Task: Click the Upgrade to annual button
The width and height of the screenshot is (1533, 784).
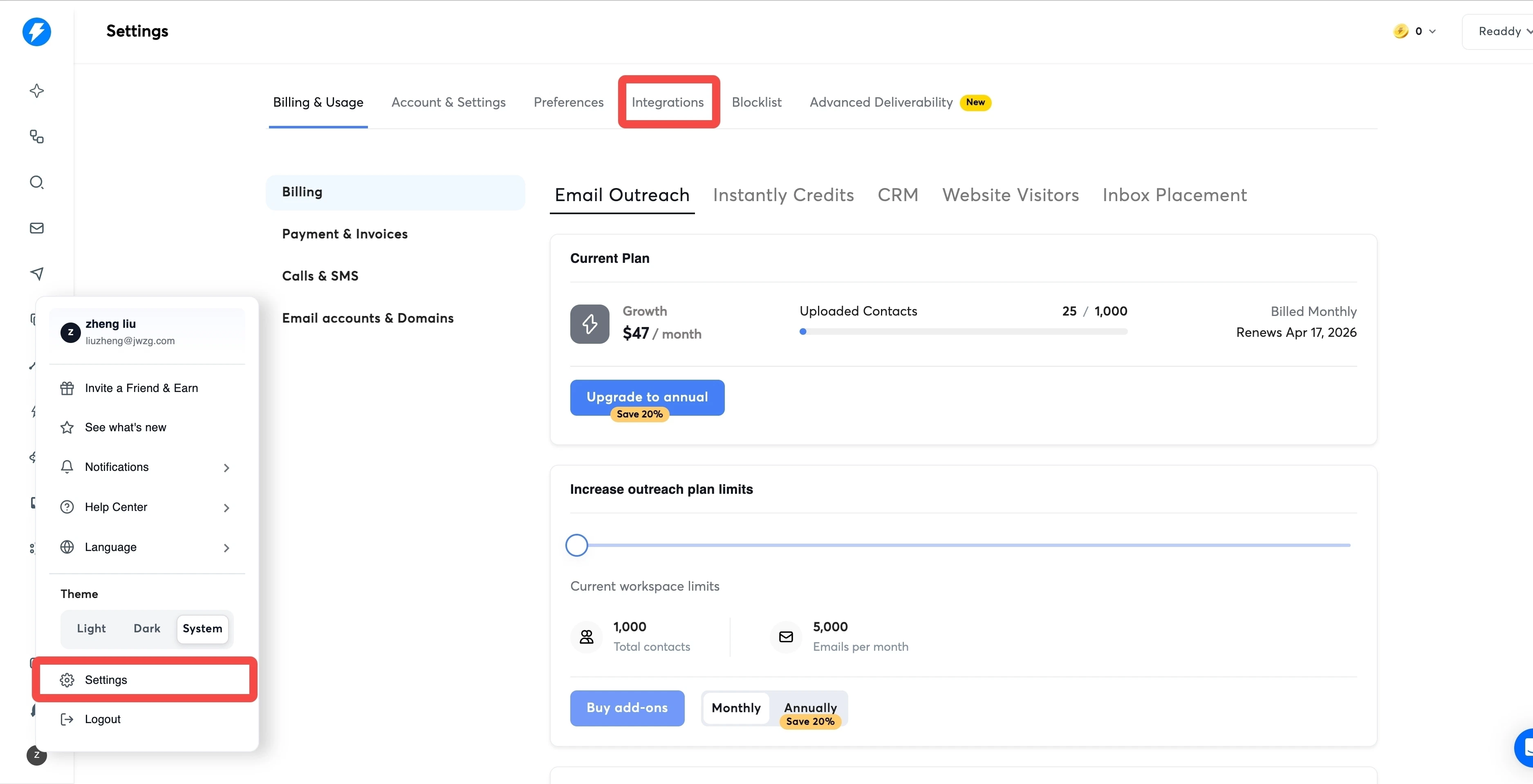Action: click(x=647, y=397)
